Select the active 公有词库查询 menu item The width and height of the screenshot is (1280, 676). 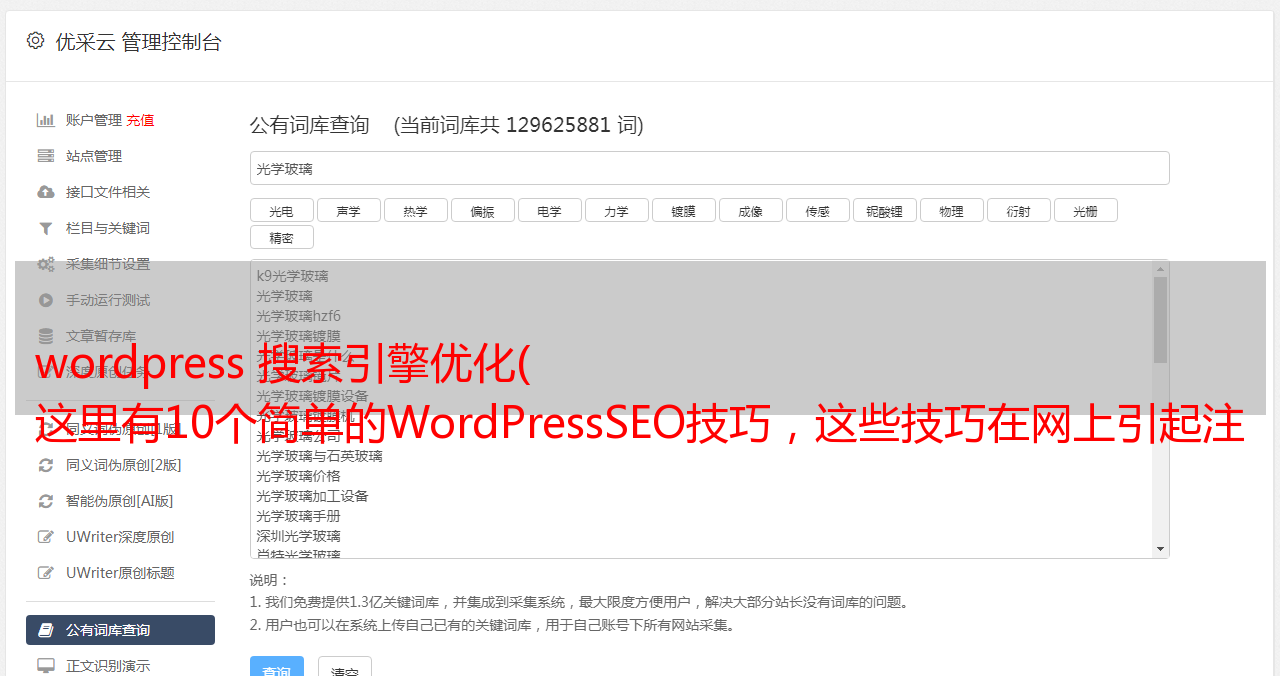tap(120, 630)
